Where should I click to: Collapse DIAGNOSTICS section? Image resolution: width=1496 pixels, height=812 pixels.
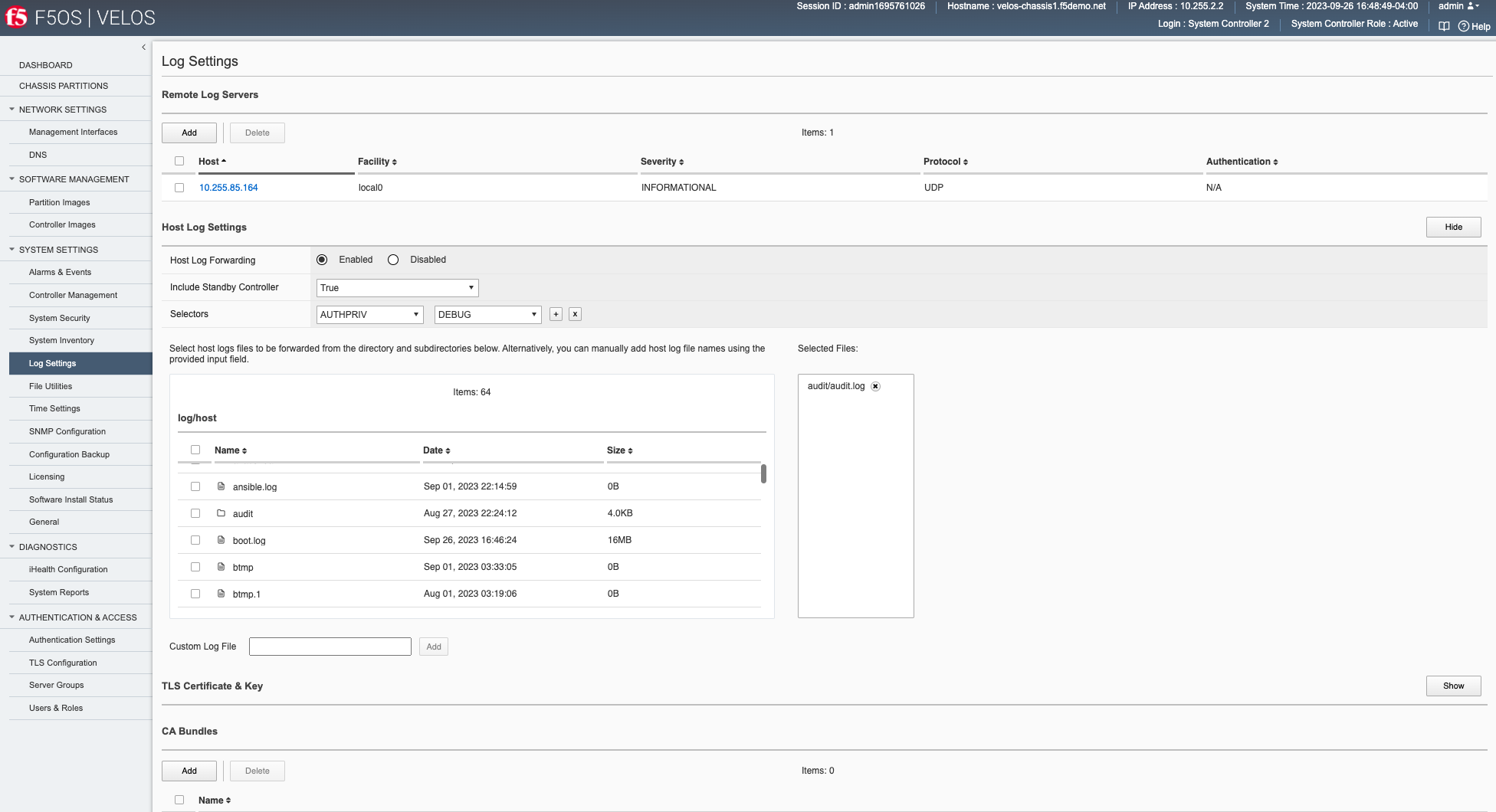coord(12,547)
